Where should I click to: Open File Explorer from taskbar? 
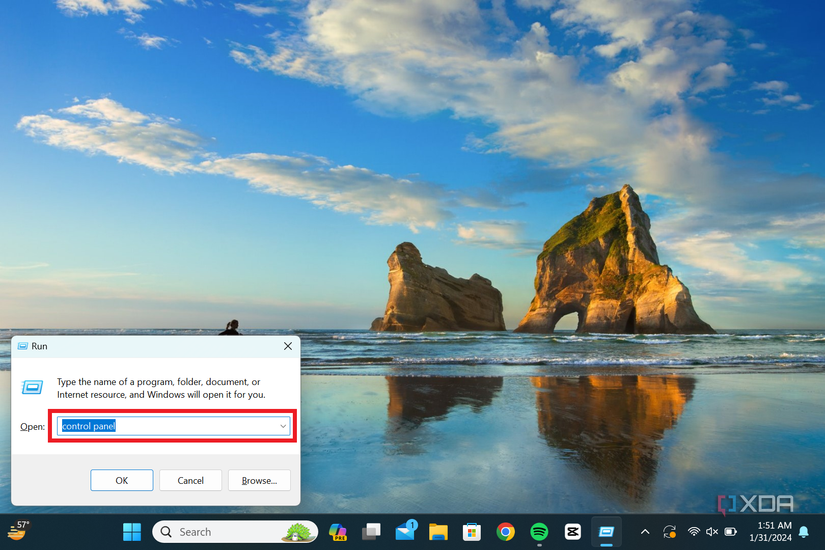tap(438, 532)
